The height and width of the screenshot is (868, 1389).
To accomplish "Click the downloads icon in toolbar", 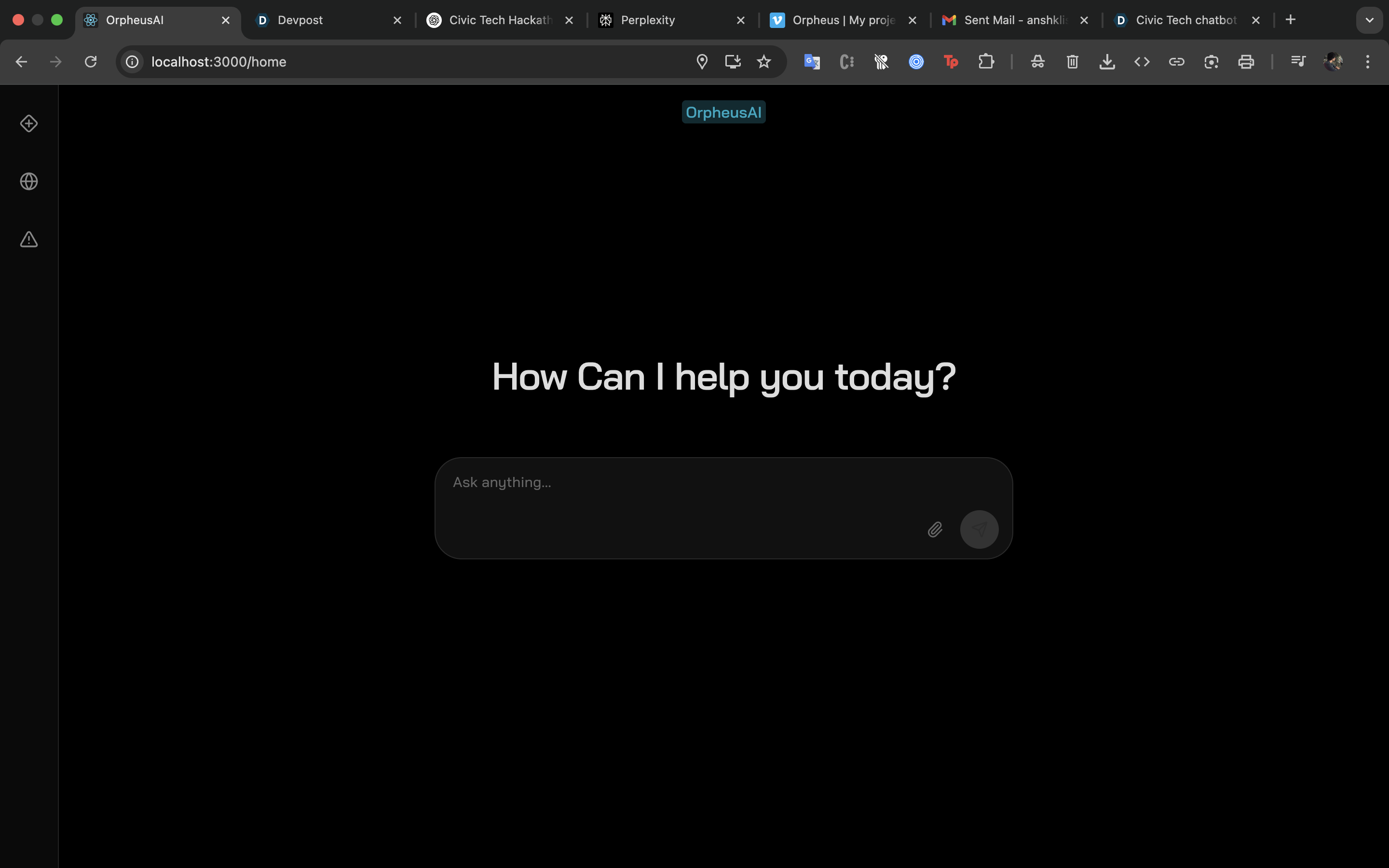I will click(1107, 61).
